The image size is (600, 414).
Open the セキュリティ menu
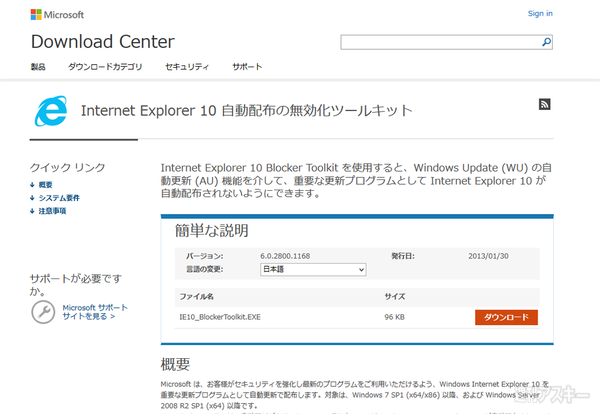pyautogui.click(x=187, y=67)
